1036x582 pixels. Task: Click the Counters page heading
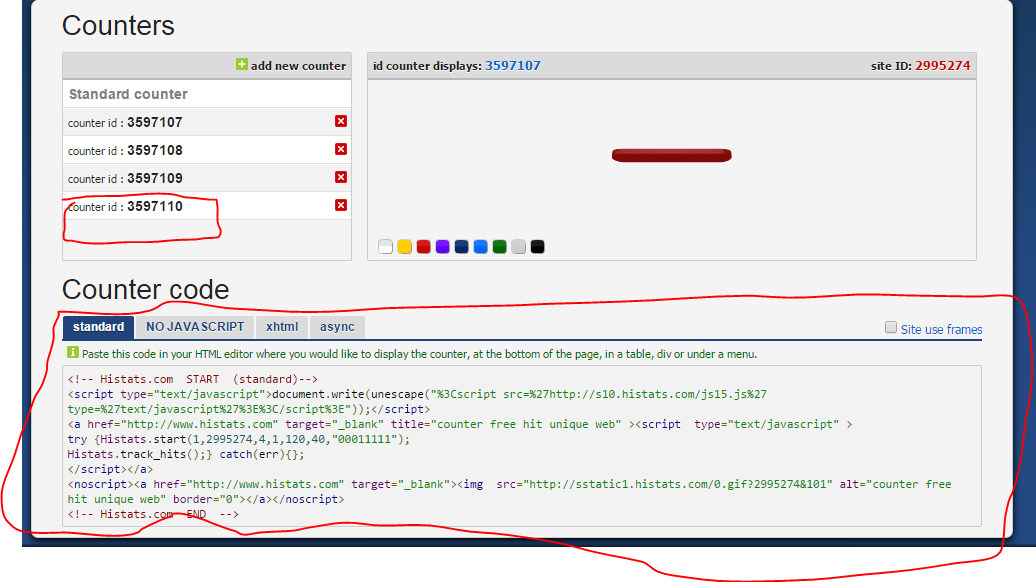click(x=118, y=26)
